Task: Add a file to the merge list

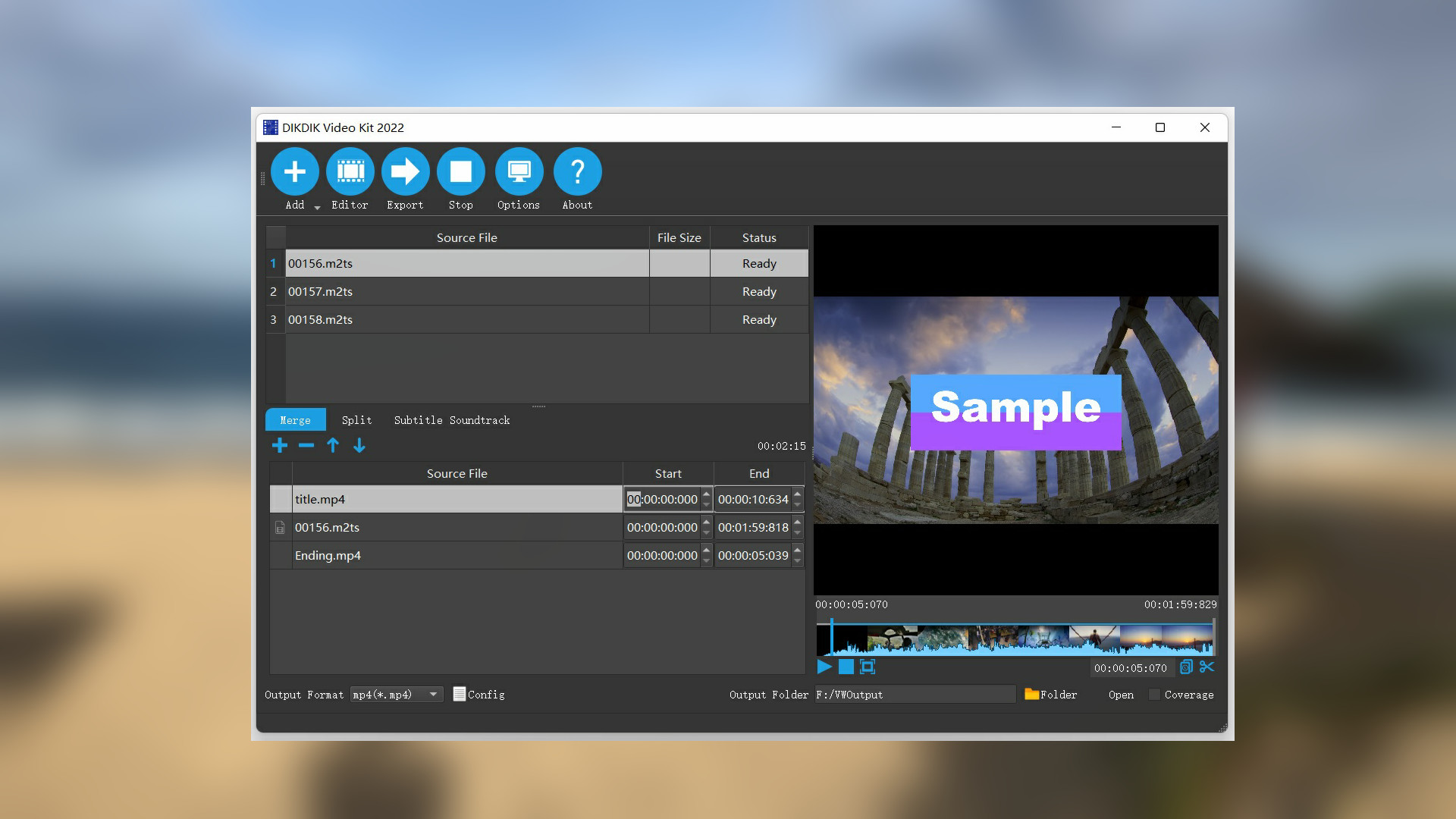Action: click(279, 445)
